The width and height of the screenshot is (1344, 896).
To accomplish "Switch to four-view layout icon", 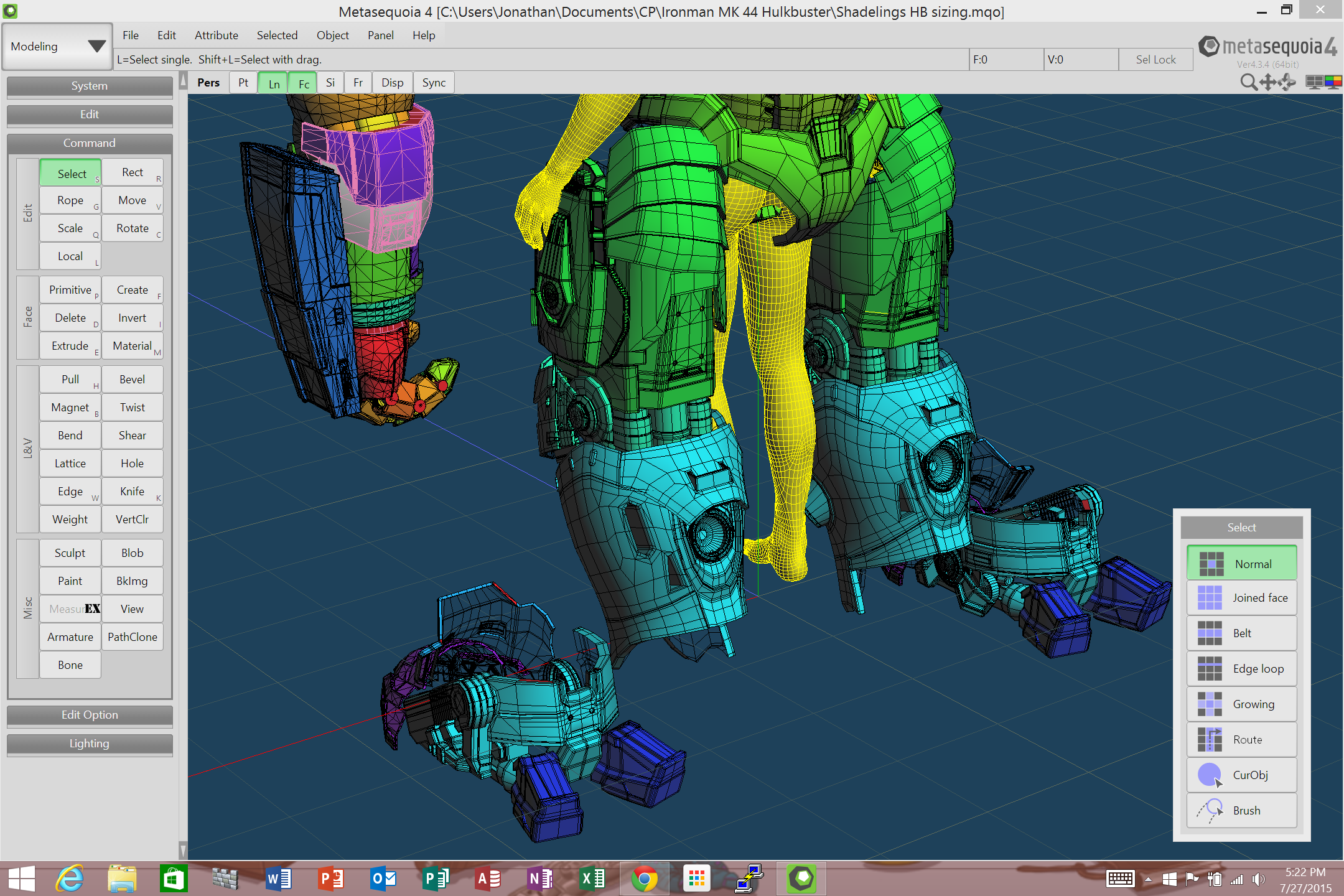I will click(1314, 82).
